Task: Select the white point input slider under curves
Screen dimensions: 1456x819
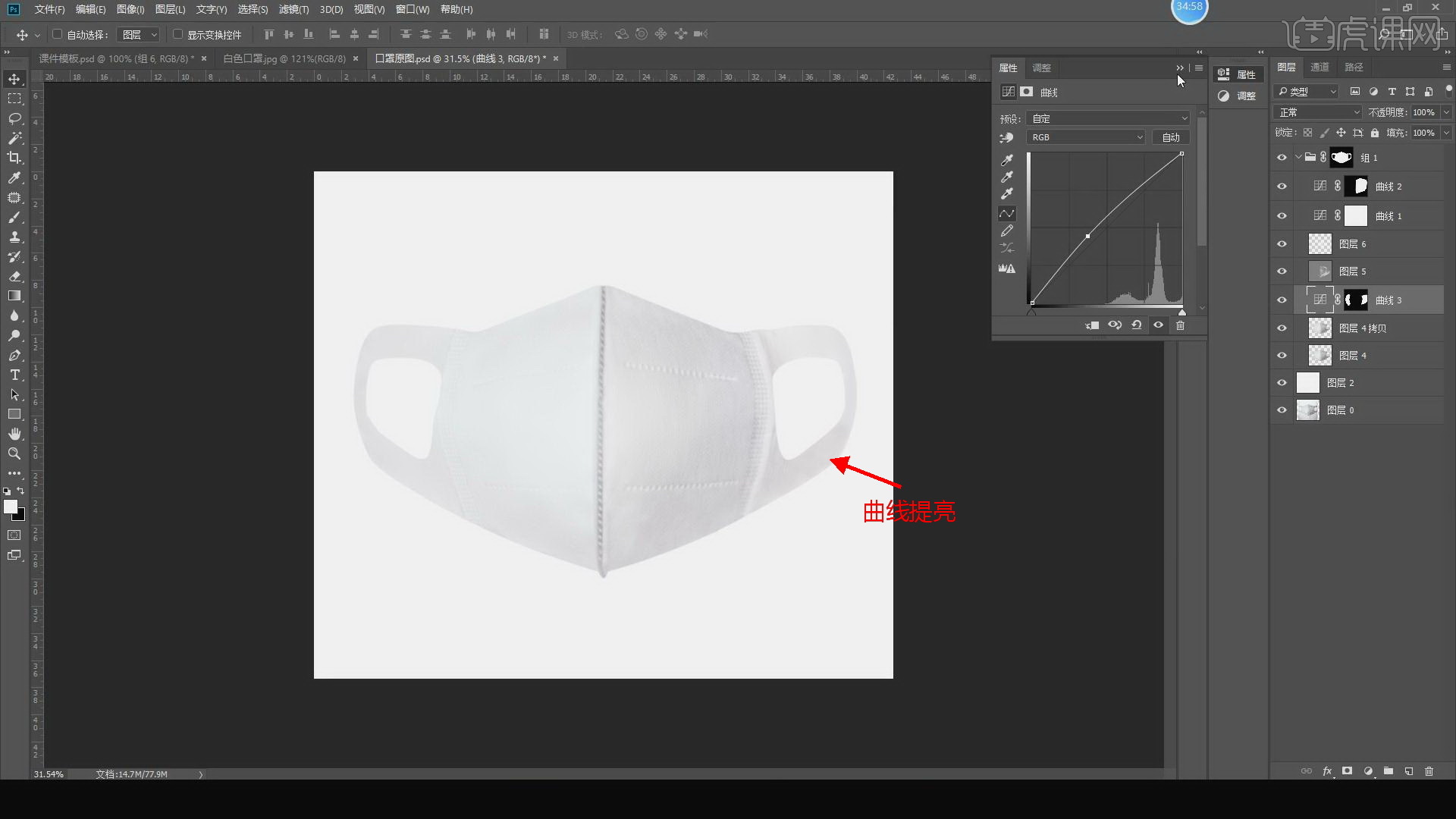Action: pos(1181,312)
